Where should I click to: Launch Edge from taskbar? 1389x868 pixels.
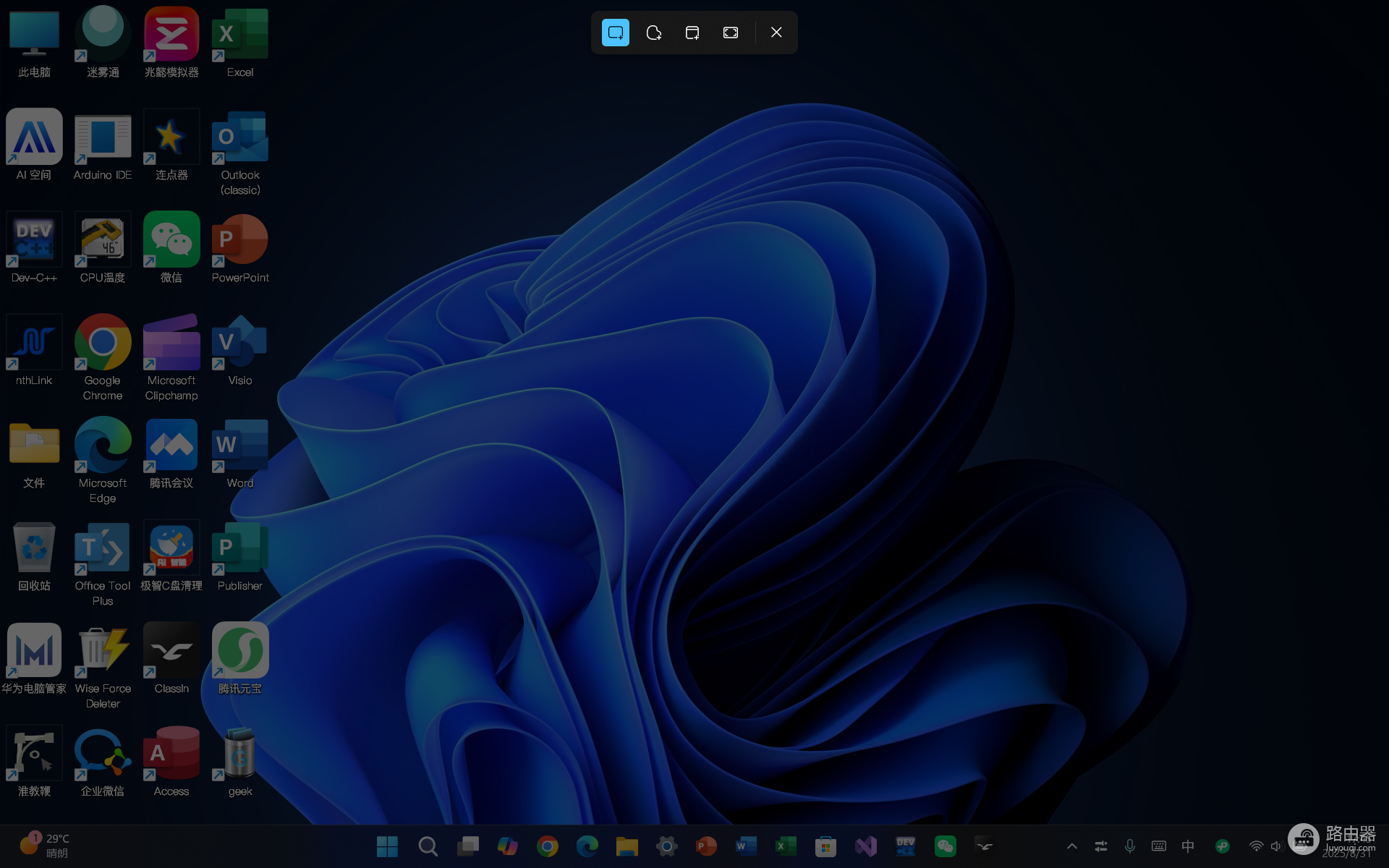[587, 846]
